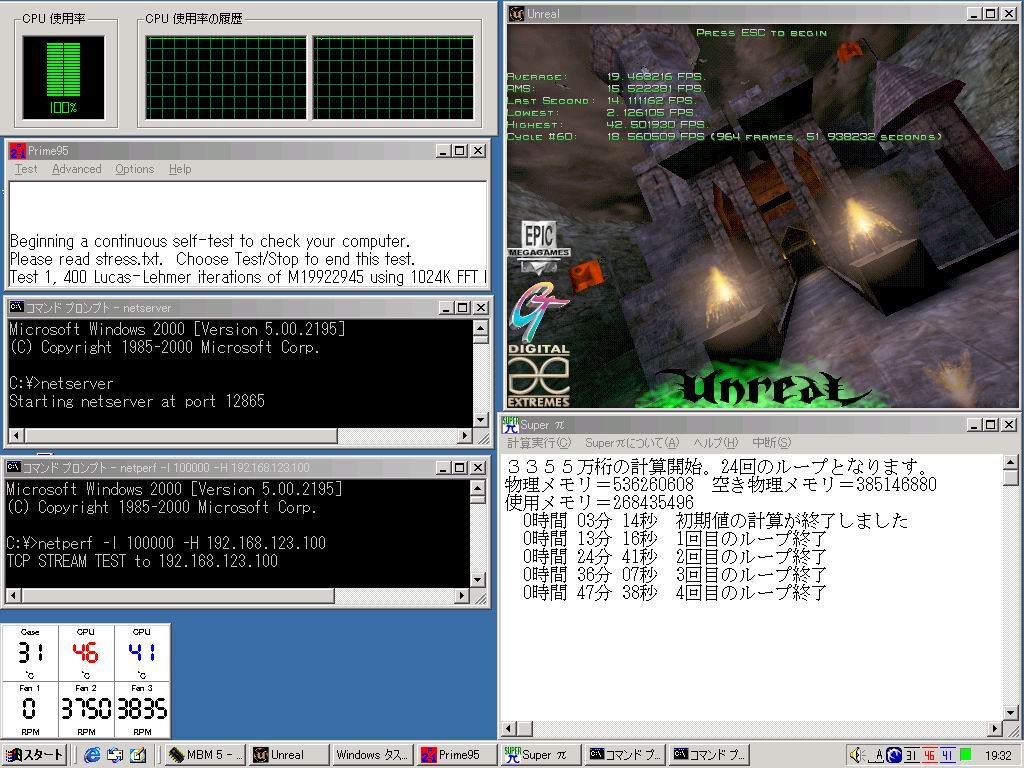Click MBM red CPU temperature 46 tile

[x=86, y=654]
